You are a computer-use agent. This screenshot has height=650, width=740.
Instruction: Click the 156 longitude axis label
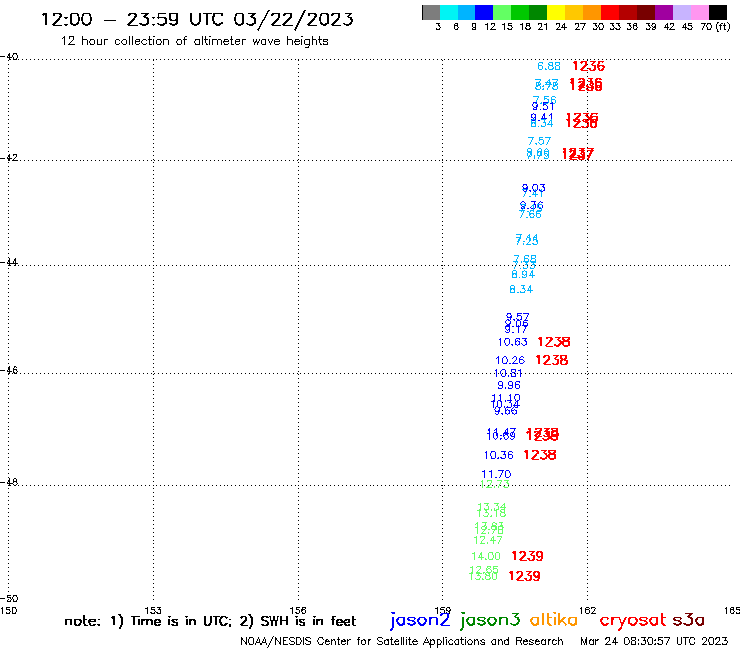pos(298,610)
